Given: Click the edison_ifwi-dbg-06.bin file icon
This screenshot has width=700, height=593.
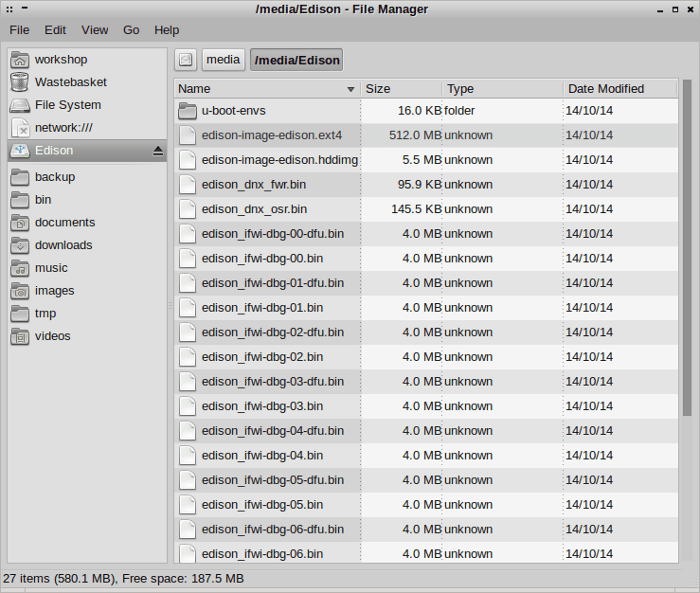Looking at the screenshot, I should (x=187, y=554).
